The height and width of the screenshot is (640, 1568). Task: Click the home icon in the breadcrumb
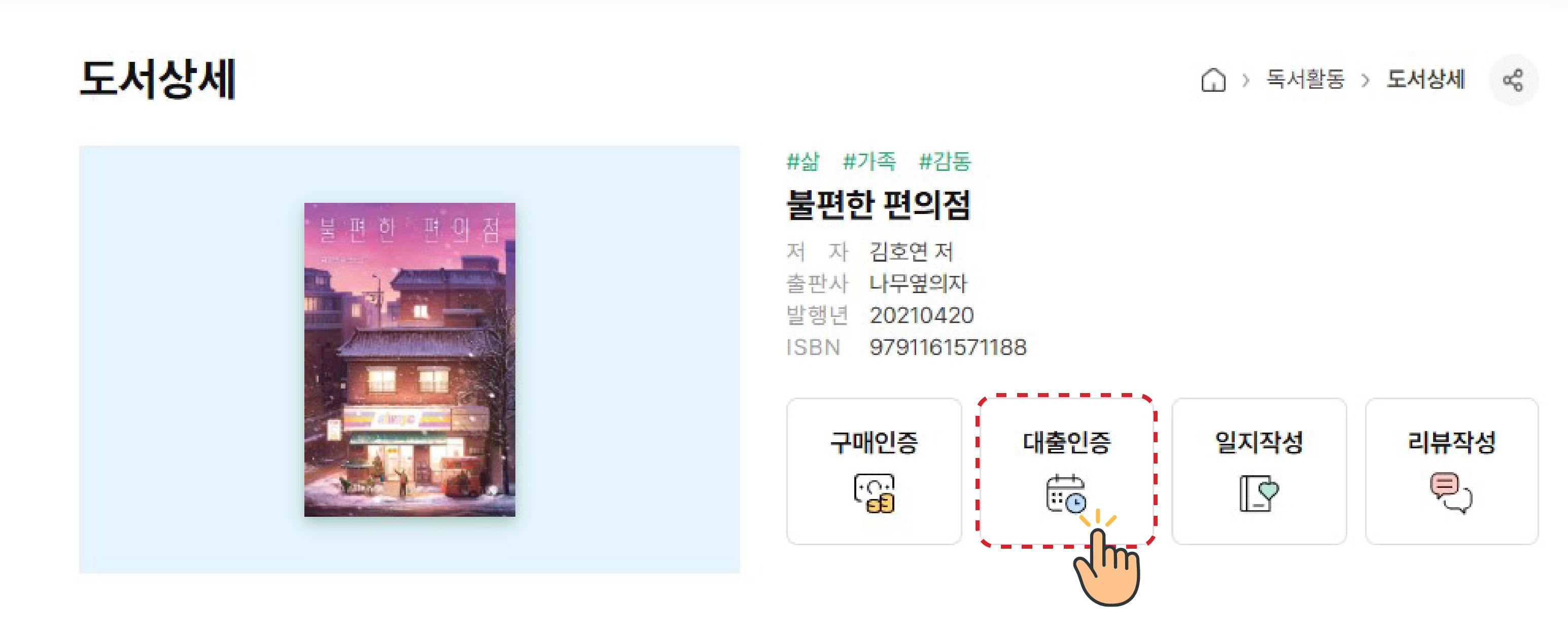tap(1213, 80)
